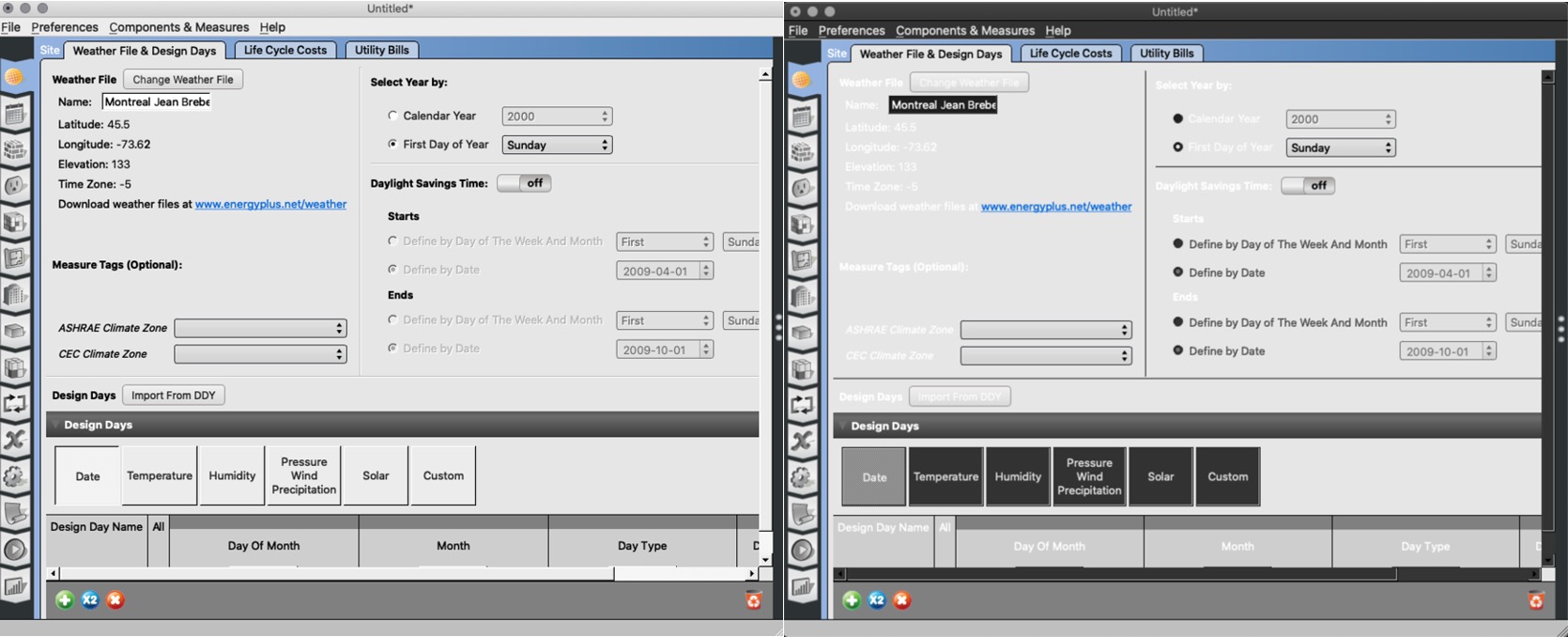
Task: Click green add design day icon, dark window
Action: (852, 599)
